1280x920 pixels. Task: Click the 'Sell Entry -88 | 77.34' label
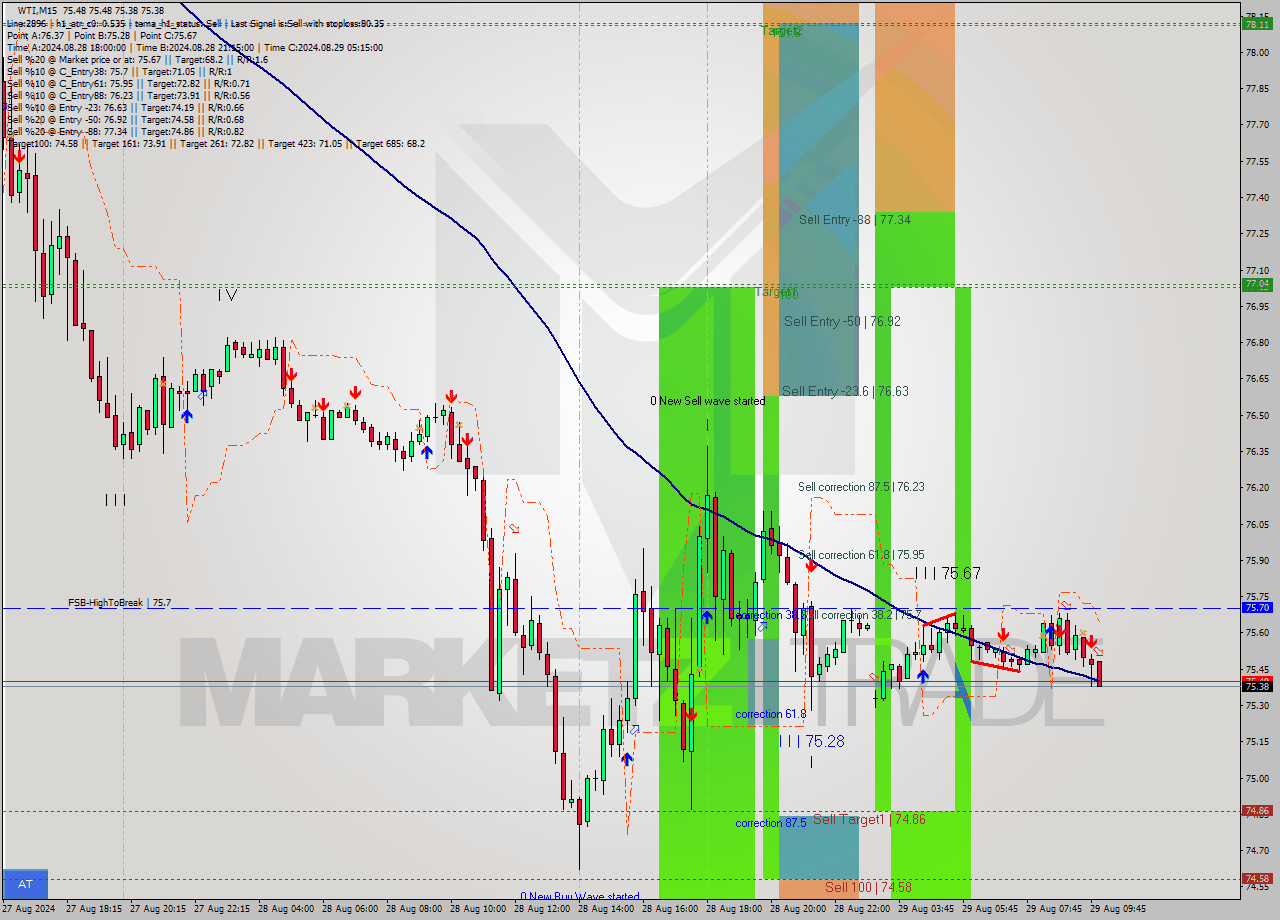(854, 220)
